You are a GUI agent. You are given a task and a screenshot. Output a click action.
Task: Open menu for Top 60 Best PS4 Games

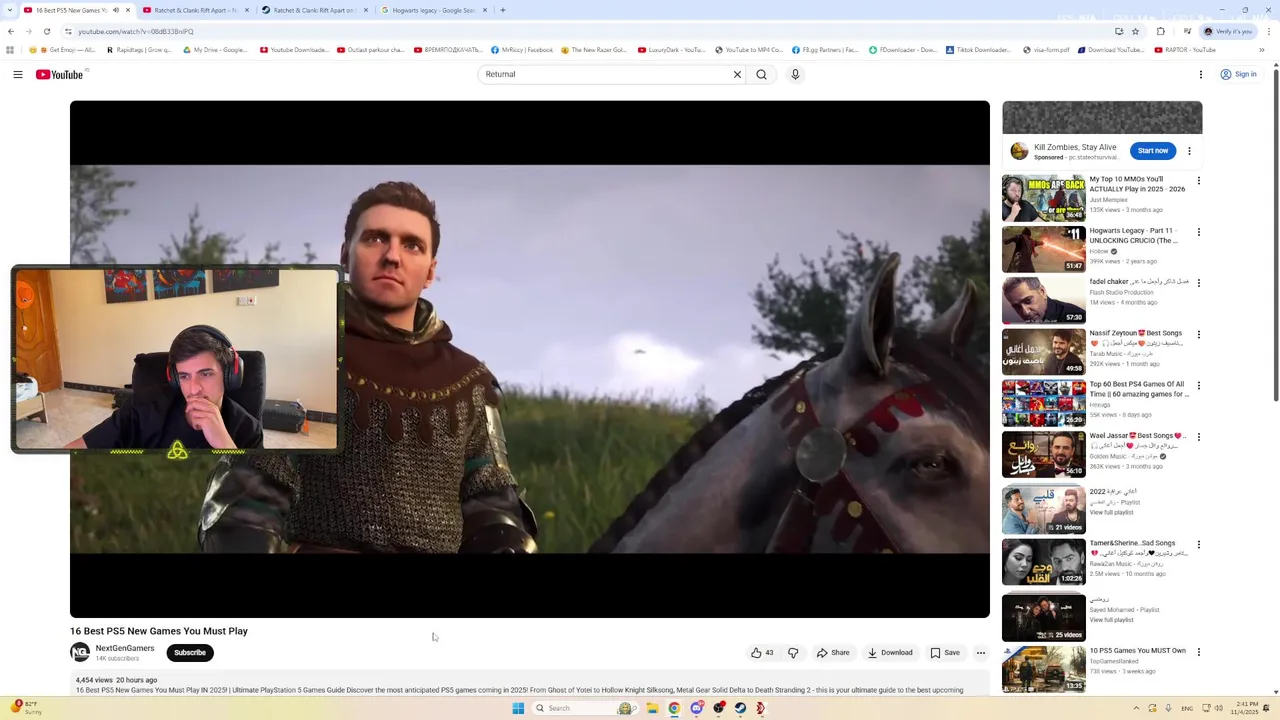pyautogui.click(x=1199, y=385)
